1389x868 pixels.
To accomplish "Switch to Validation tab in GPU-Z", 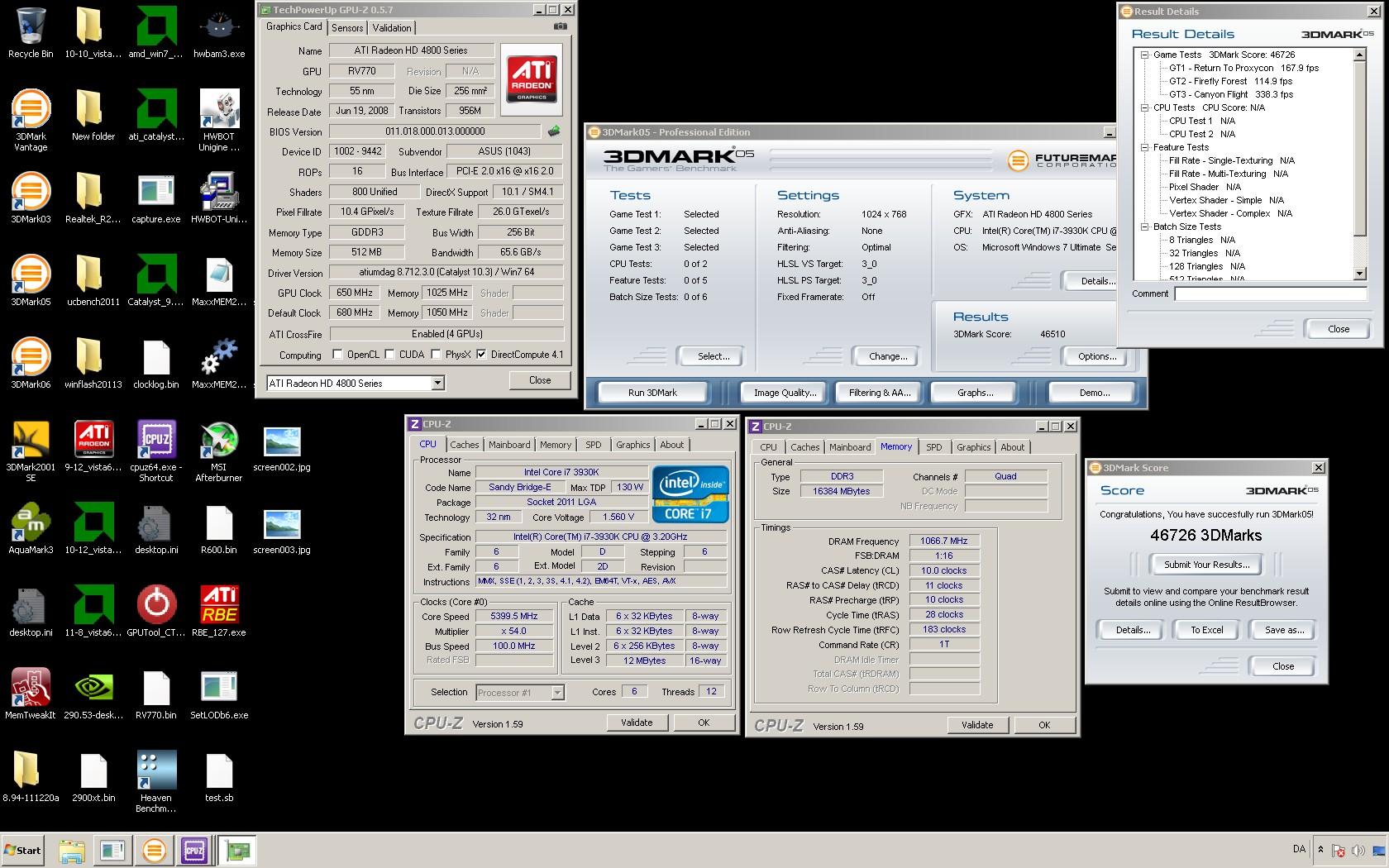I will 392,27.
